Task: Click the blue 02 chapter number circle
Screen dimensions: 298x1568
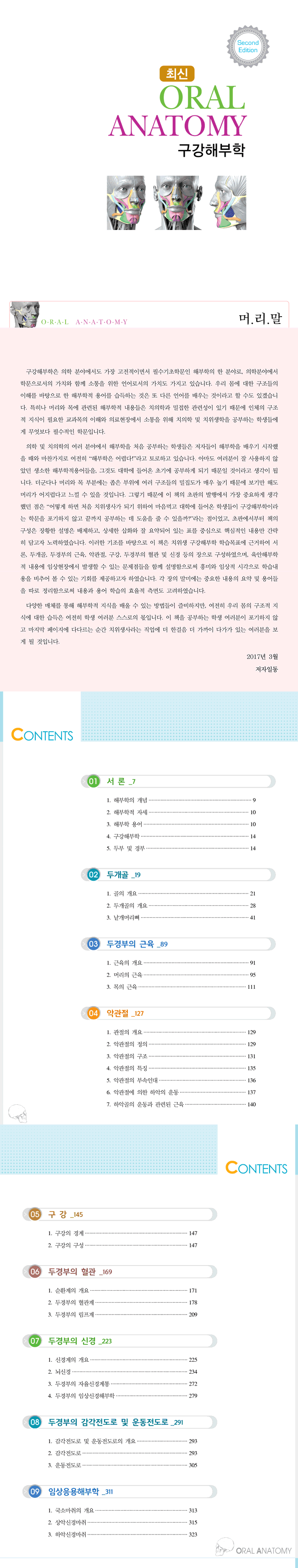Action: tap(93, 875)
